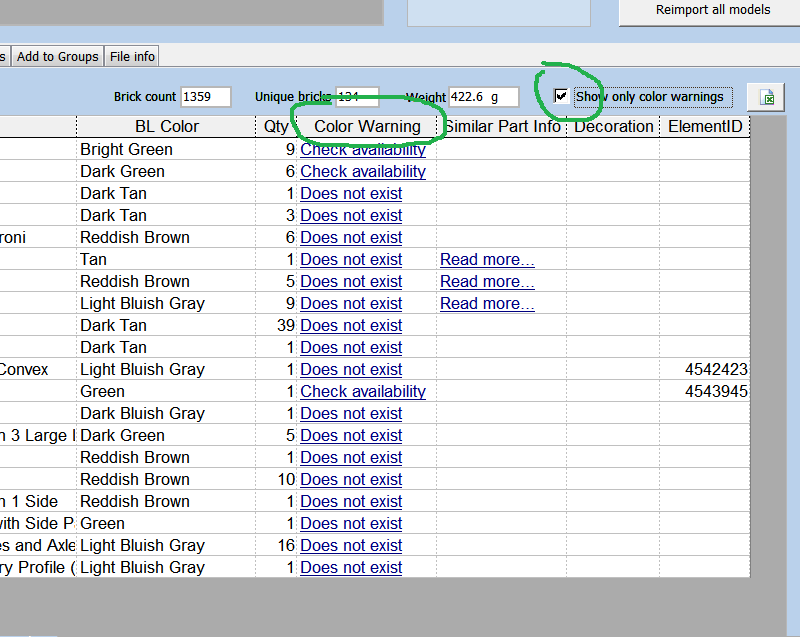Open Does not exist for Dark Green quantity 5
This screenshot has width=800, height=637.
(x=351, y=436)
